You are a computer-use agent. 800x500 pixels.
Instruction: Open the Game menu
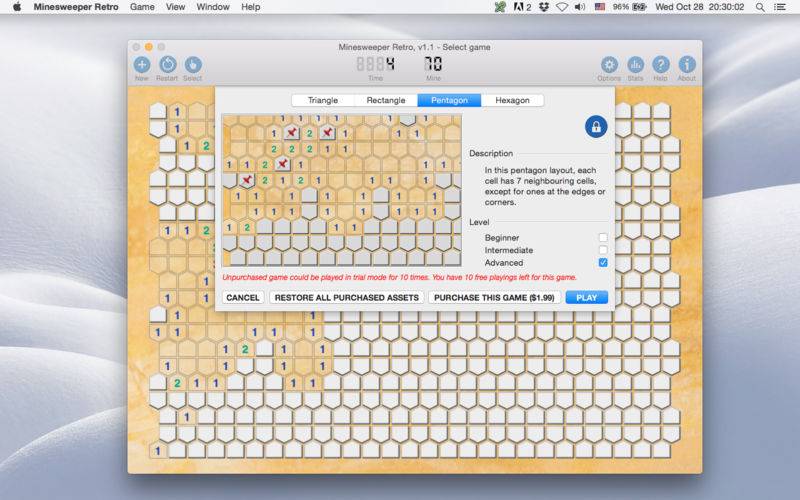pos(142,7)
